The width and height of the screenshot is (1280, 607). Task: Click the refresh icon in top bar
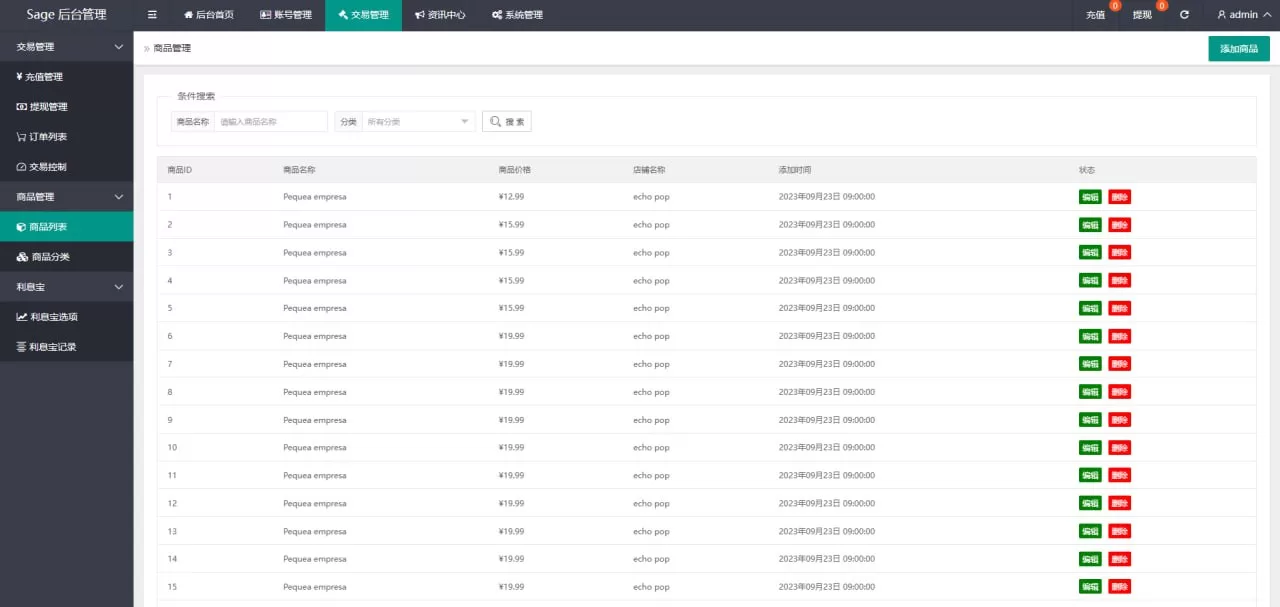[x=1184, y=15]
